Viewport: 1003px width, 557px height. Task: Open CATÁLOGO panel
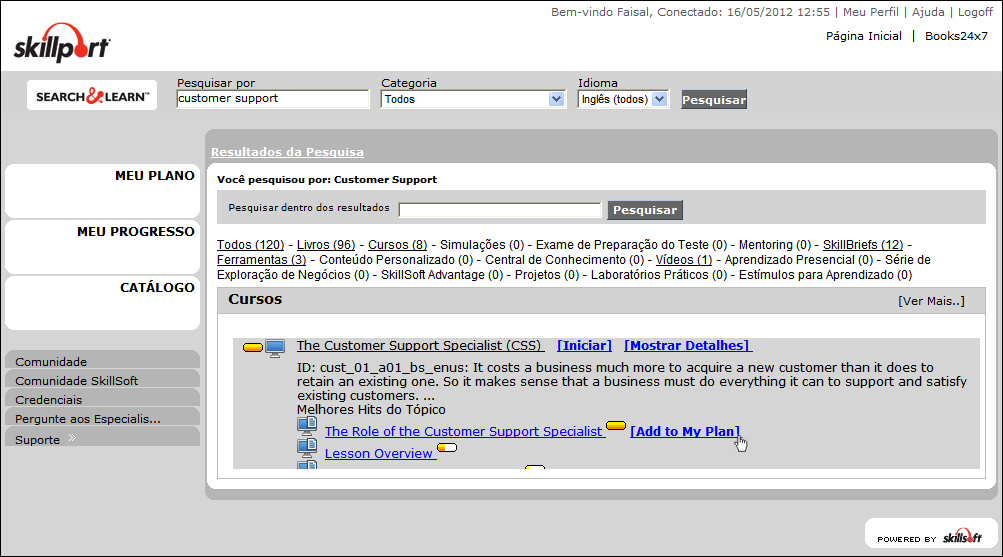pyautogui.click(x=102, y=302)
